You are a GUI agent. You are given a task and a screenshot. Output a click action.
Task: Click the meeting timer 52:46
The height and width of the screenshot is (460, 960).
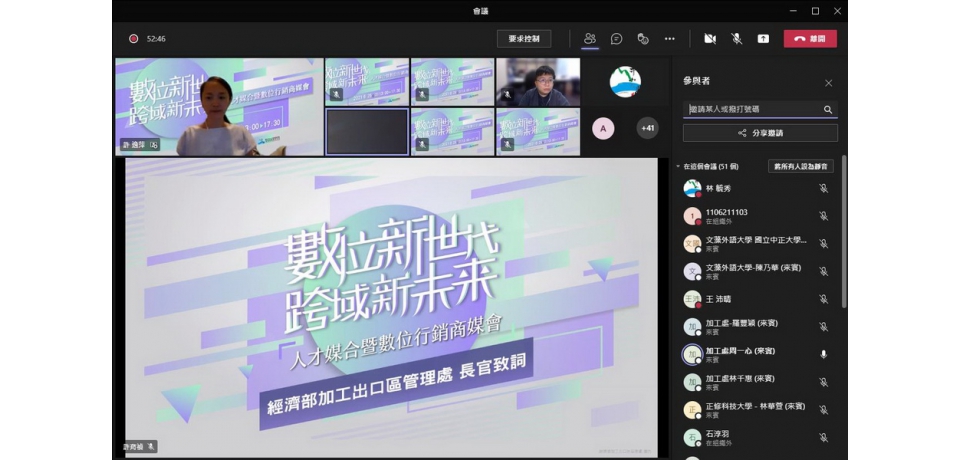tap(156, 39)
